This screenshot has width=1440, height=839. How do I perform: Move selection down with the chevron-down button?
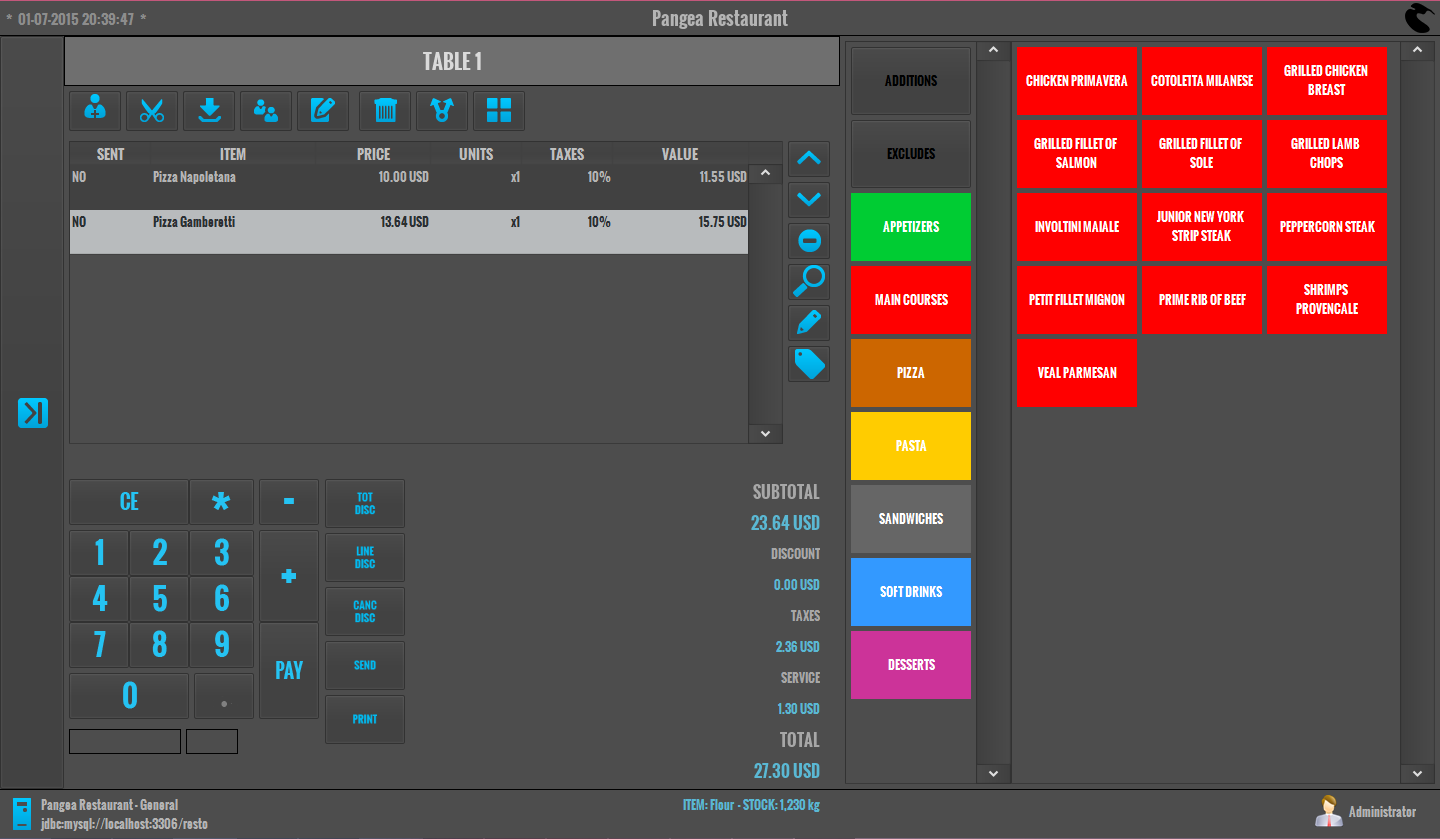pyautogui.click(x=809, y=199)
